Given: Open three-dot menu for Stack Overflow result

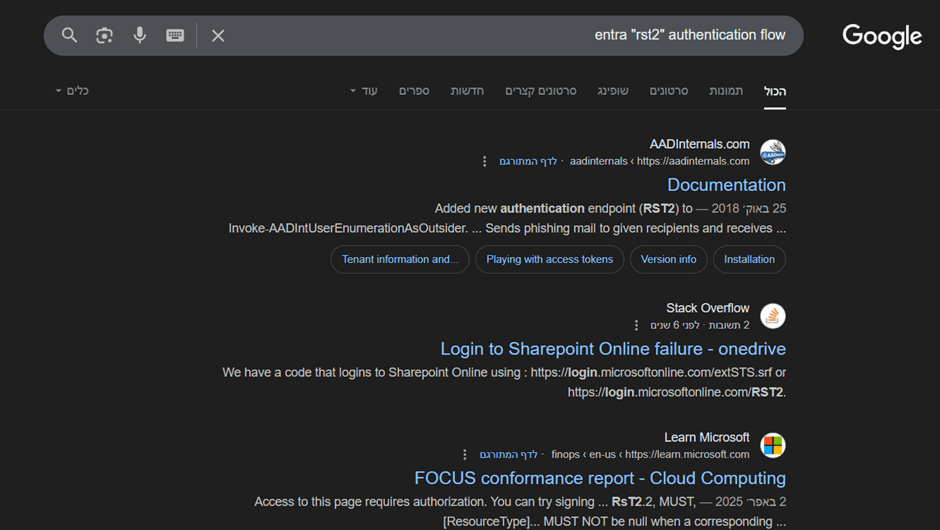Looking at the screenshot, I should click(636, 325).
